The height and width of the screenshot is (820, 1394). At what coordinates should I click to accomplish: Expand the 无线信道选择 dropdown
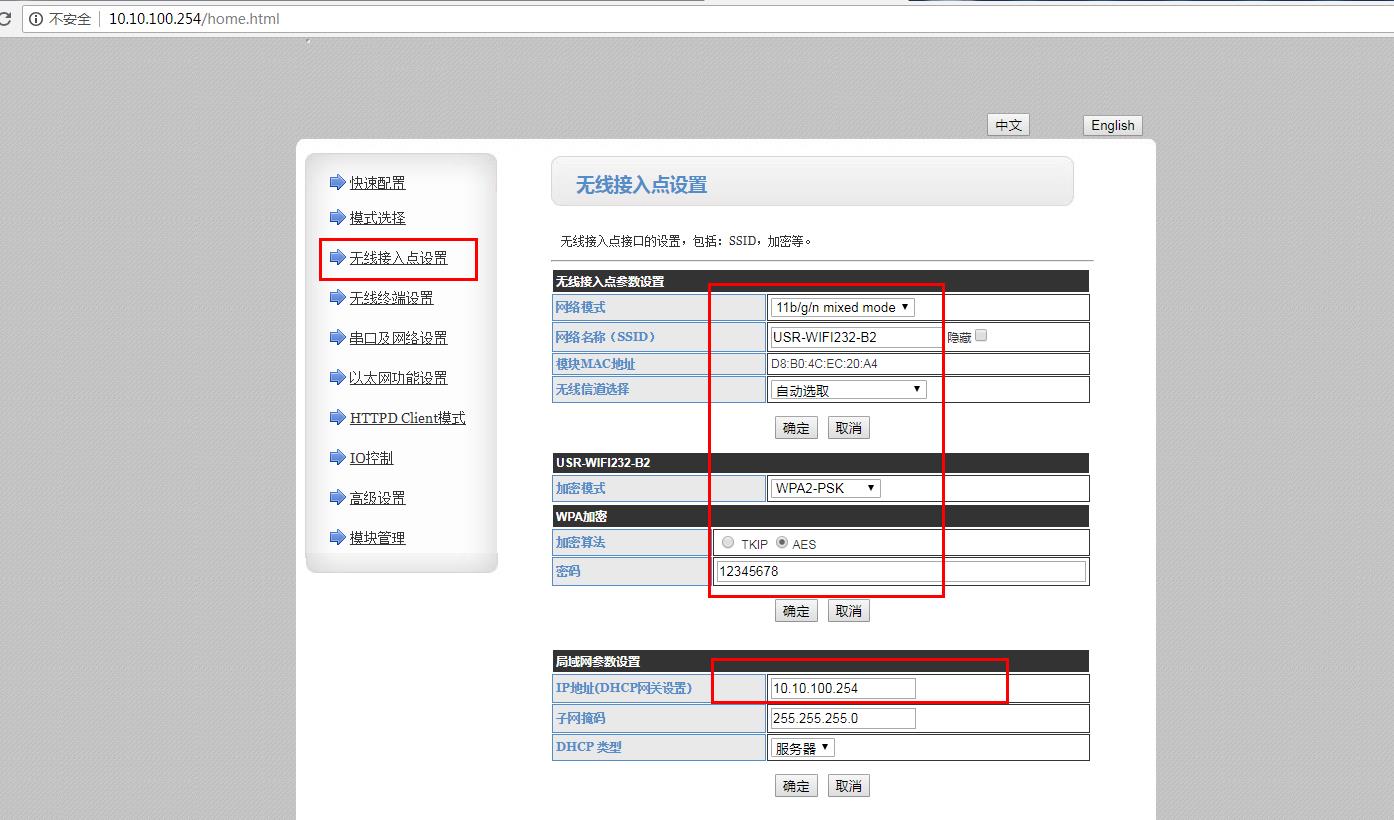(848, 390)
